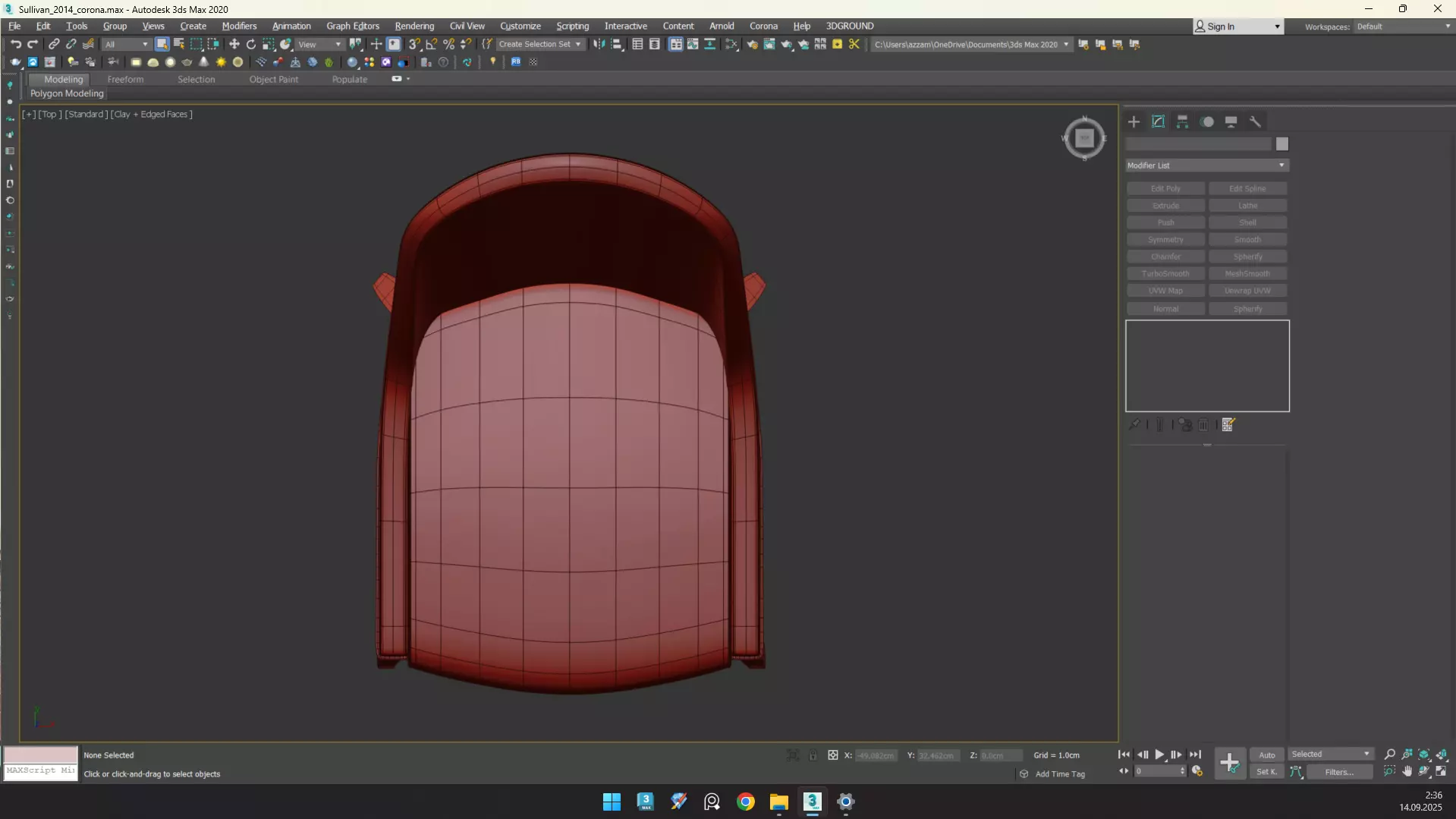The width and height of the screenshot is (1456, 819).
Task: Click the Unlink Selection icon
Action: [71, 44]
